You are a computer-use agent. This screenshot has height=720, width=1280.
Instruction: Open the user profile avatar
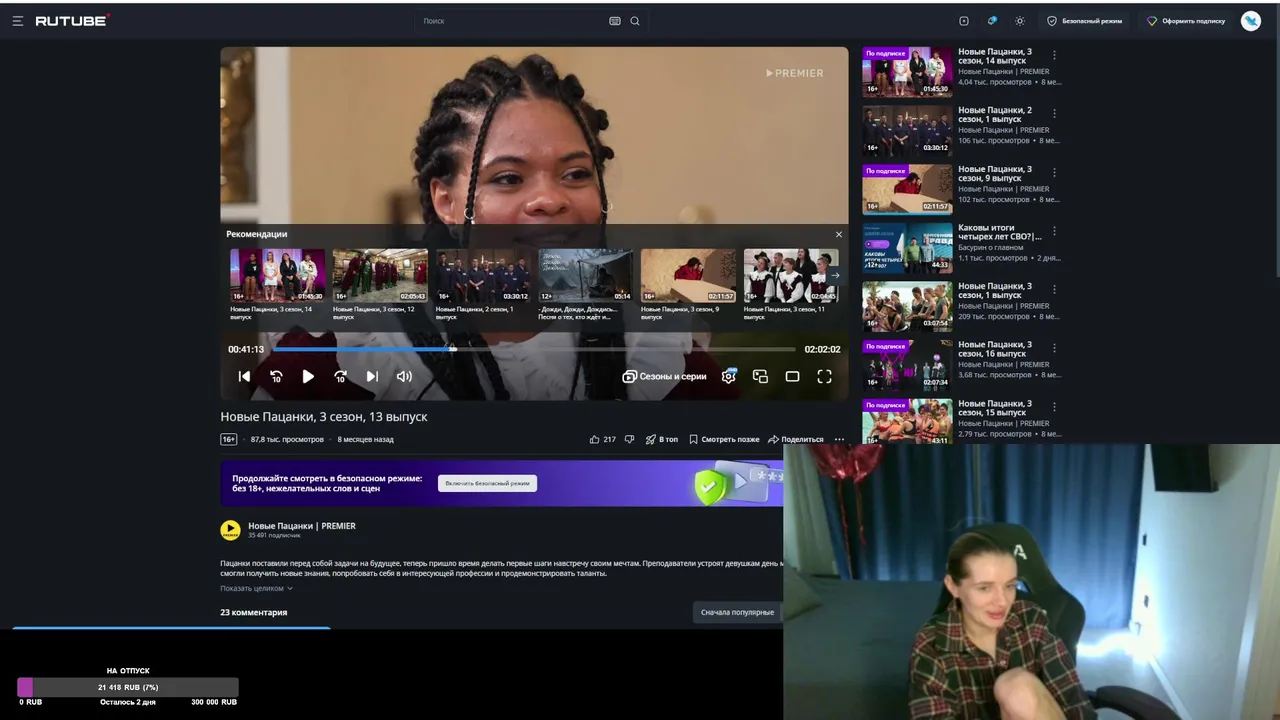1251,21
